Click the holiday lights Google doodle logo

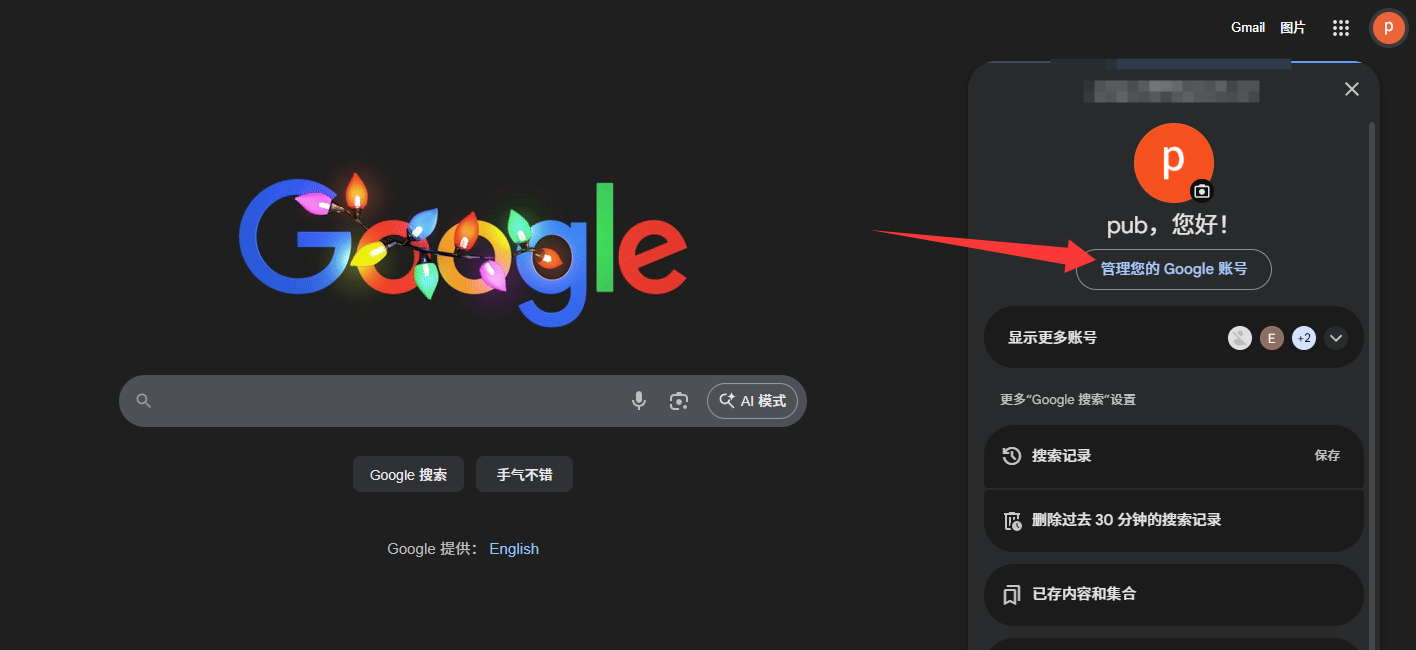(463, 250)
